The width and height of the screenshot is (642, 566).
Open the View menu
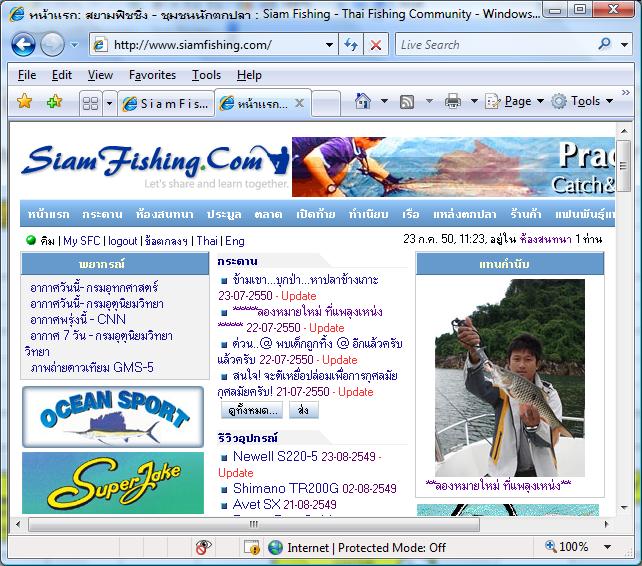(x=100, y=75)
